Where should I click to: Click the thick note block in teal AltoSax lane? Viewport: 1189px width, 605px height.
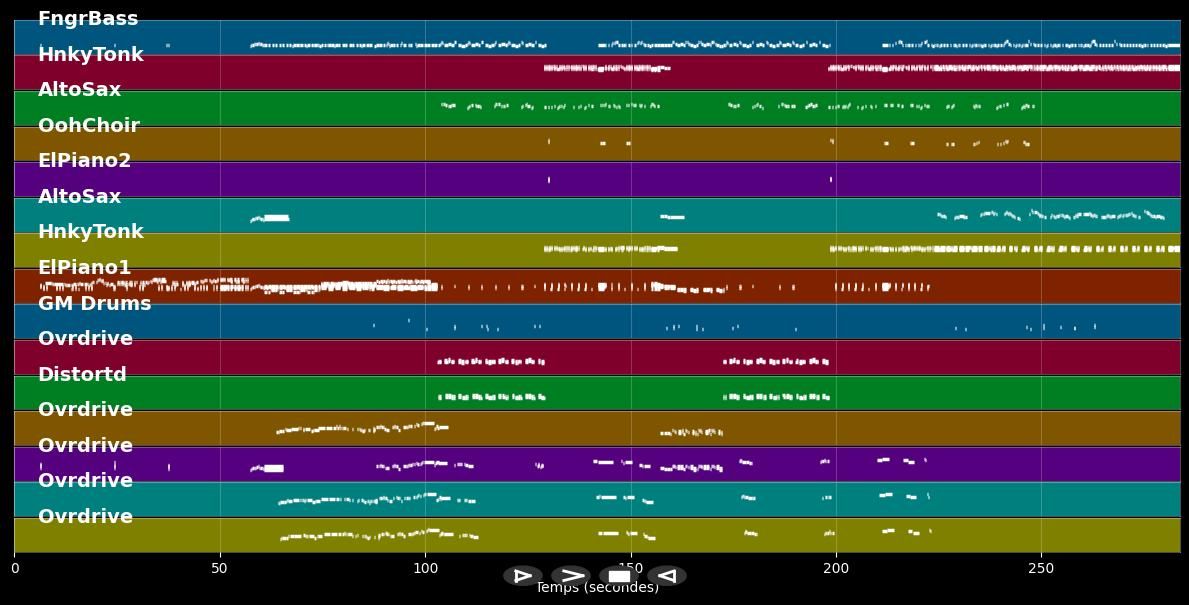[x=275, y=217]
